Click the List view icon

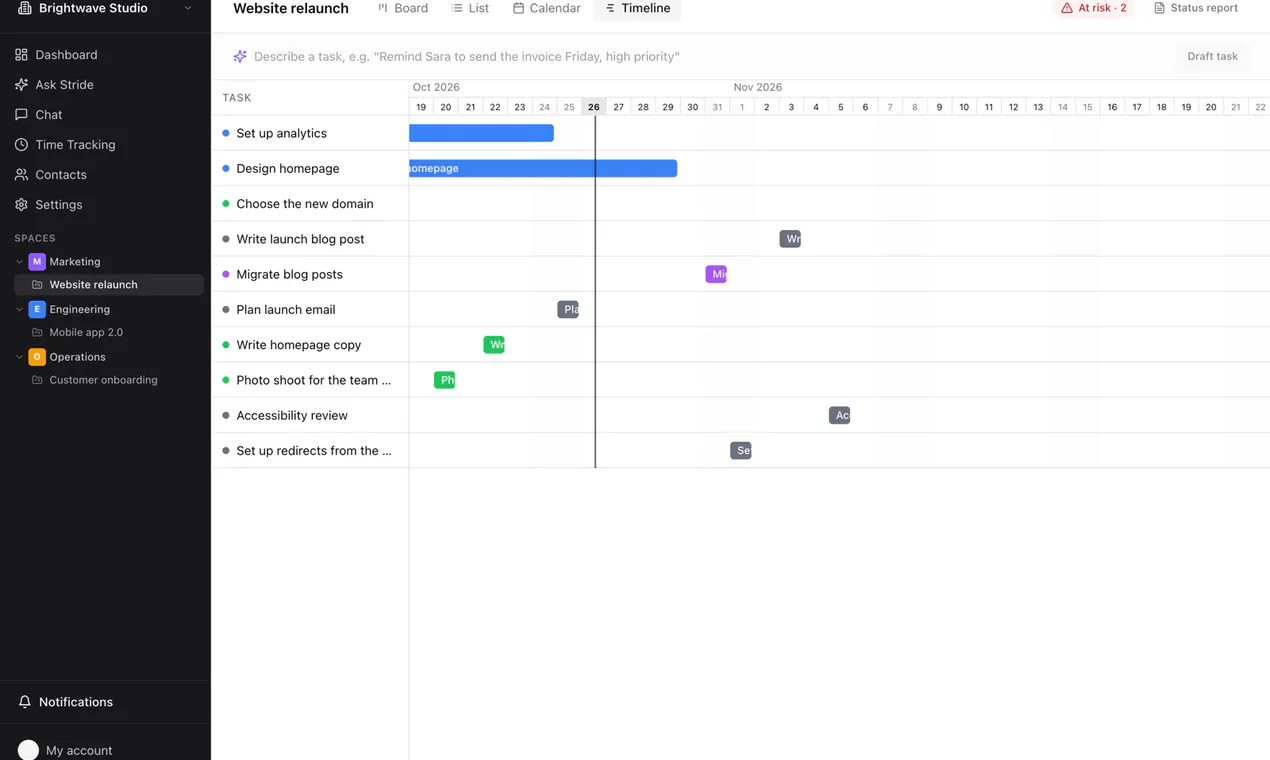[x=457, y=8]
